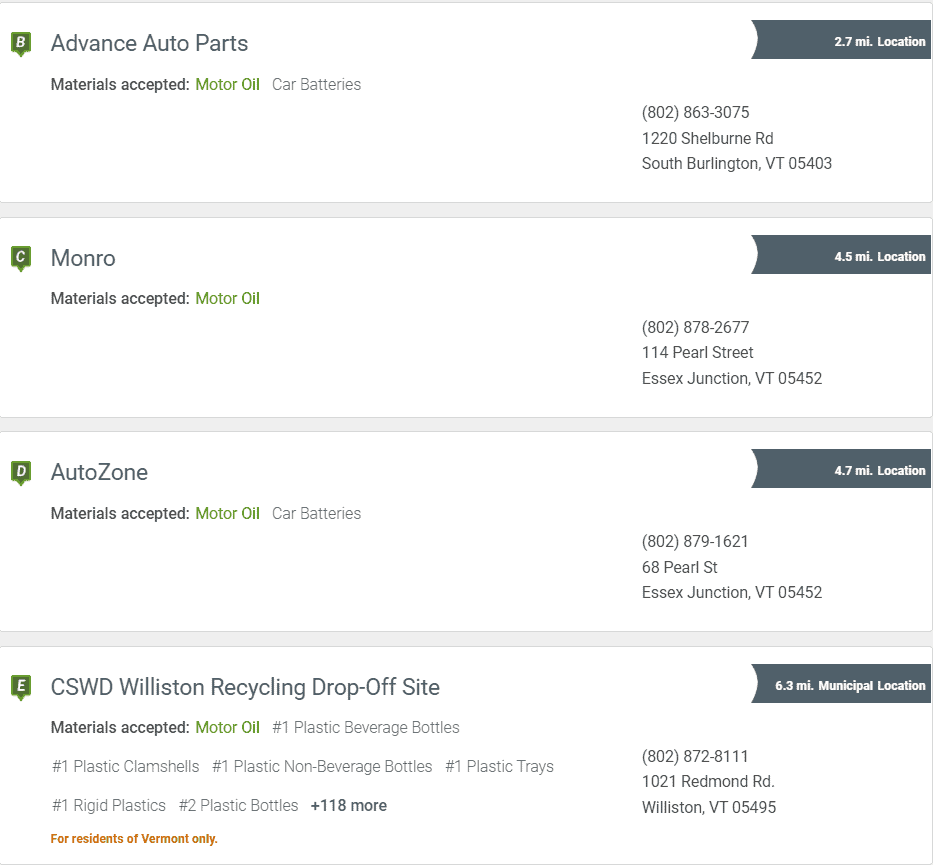Expand the +118 more materials list
Screen dimensions: 933x865
pyautogui.click(x=348, y=805)
